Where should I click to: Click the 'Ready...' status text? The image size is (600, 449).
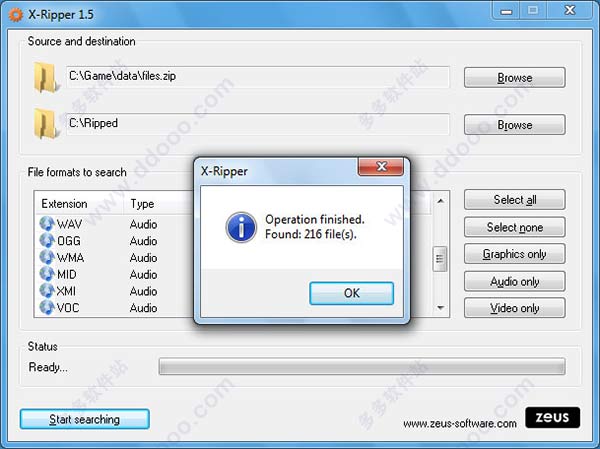pyautogui.click(x=48, y=367)
